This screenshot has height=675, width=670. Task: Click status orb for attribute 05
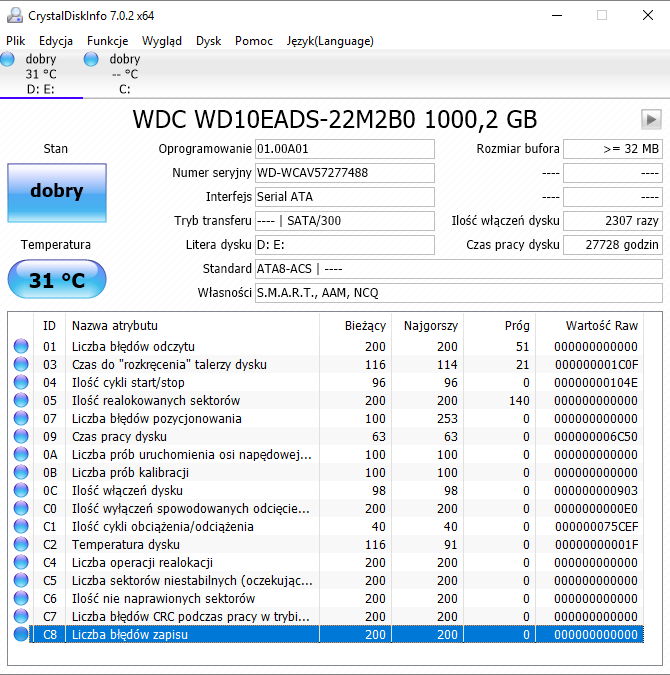[x=21, y=400]
